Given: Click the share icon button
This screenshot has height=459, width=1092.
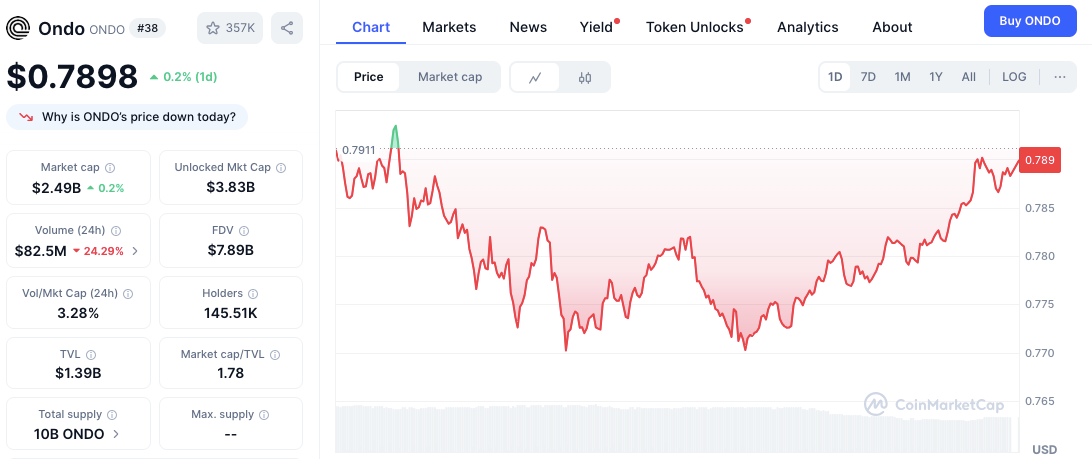Looking at the screenshot, I should click(x=287, y=28).
